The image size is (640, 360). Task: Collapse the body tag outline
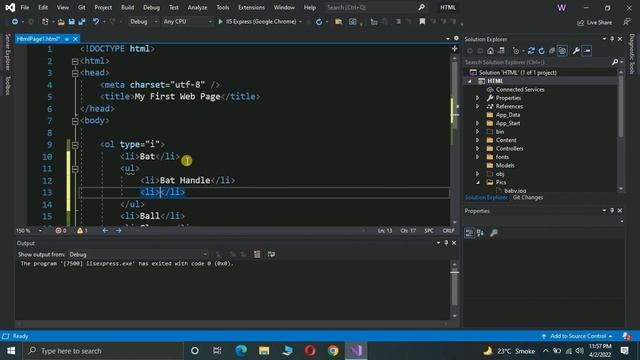75,121
